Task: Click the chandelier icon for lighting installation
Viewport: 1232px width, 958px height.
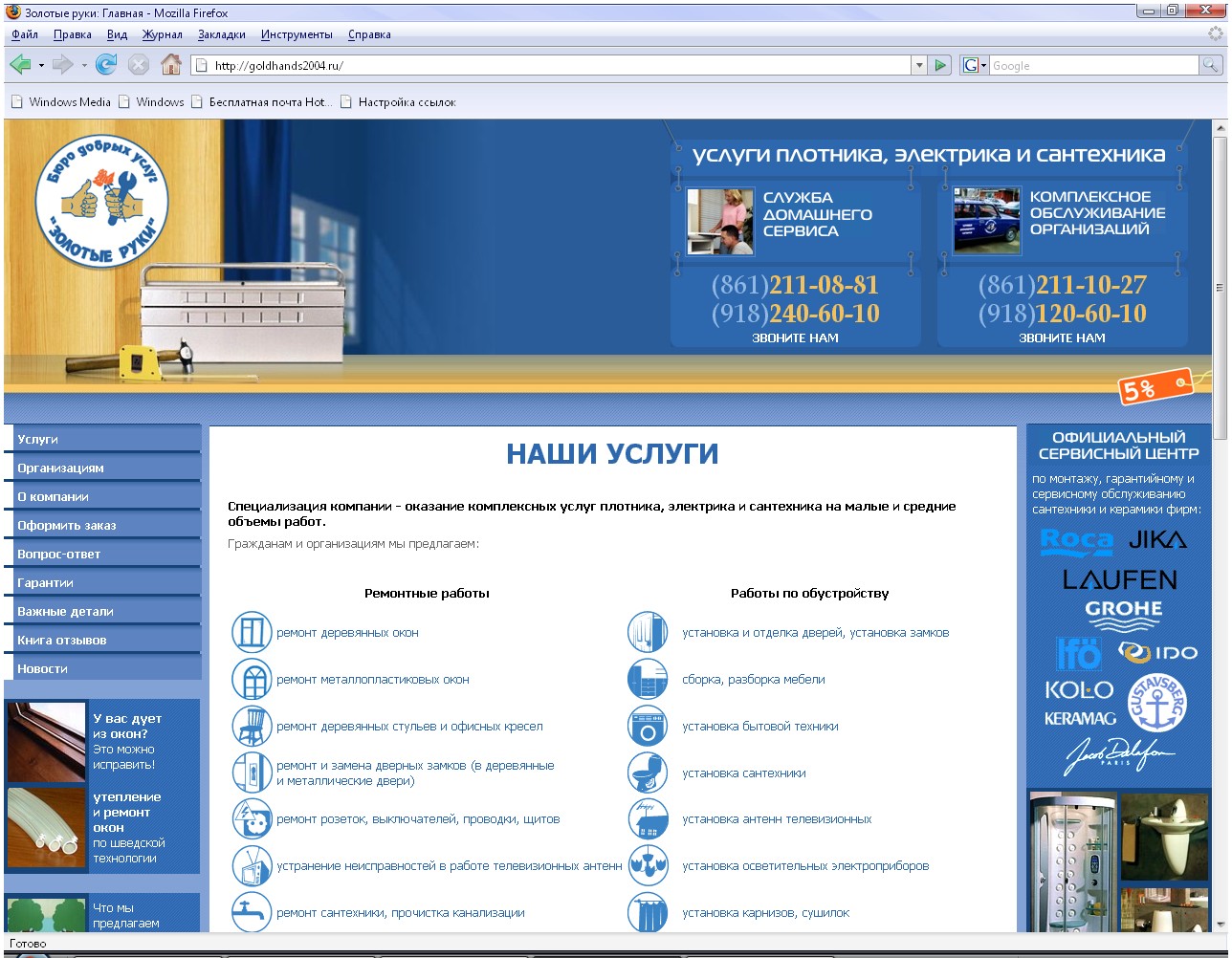Action: tap(648, 865)
